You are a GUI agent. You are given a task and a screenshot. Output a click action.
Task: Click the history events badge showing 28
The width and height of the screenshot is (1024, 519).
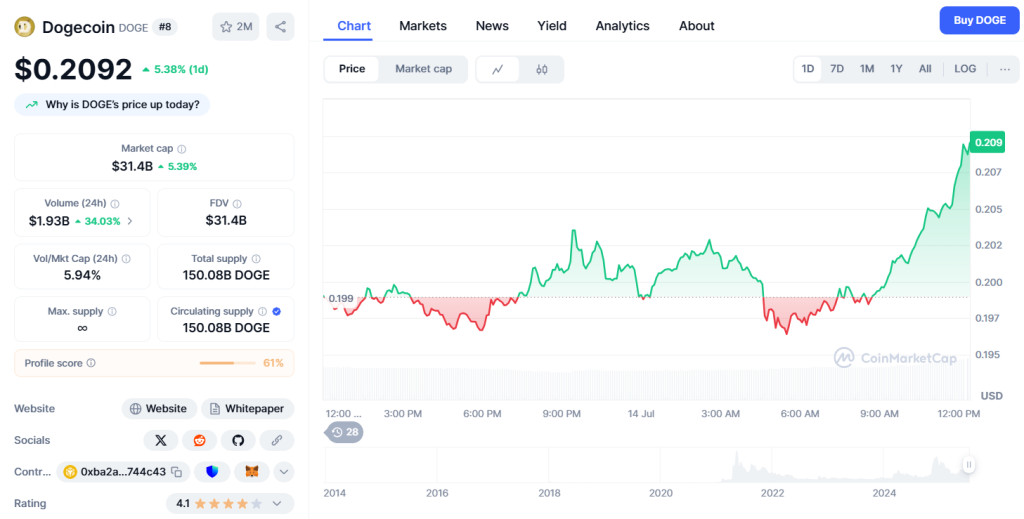pyautogui.click(x=344, y=432)
